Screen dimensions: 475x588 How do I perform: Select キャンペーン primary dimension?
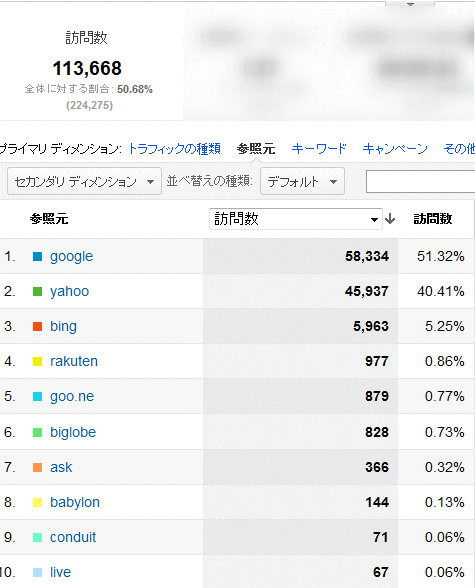[x=395, y=149]
